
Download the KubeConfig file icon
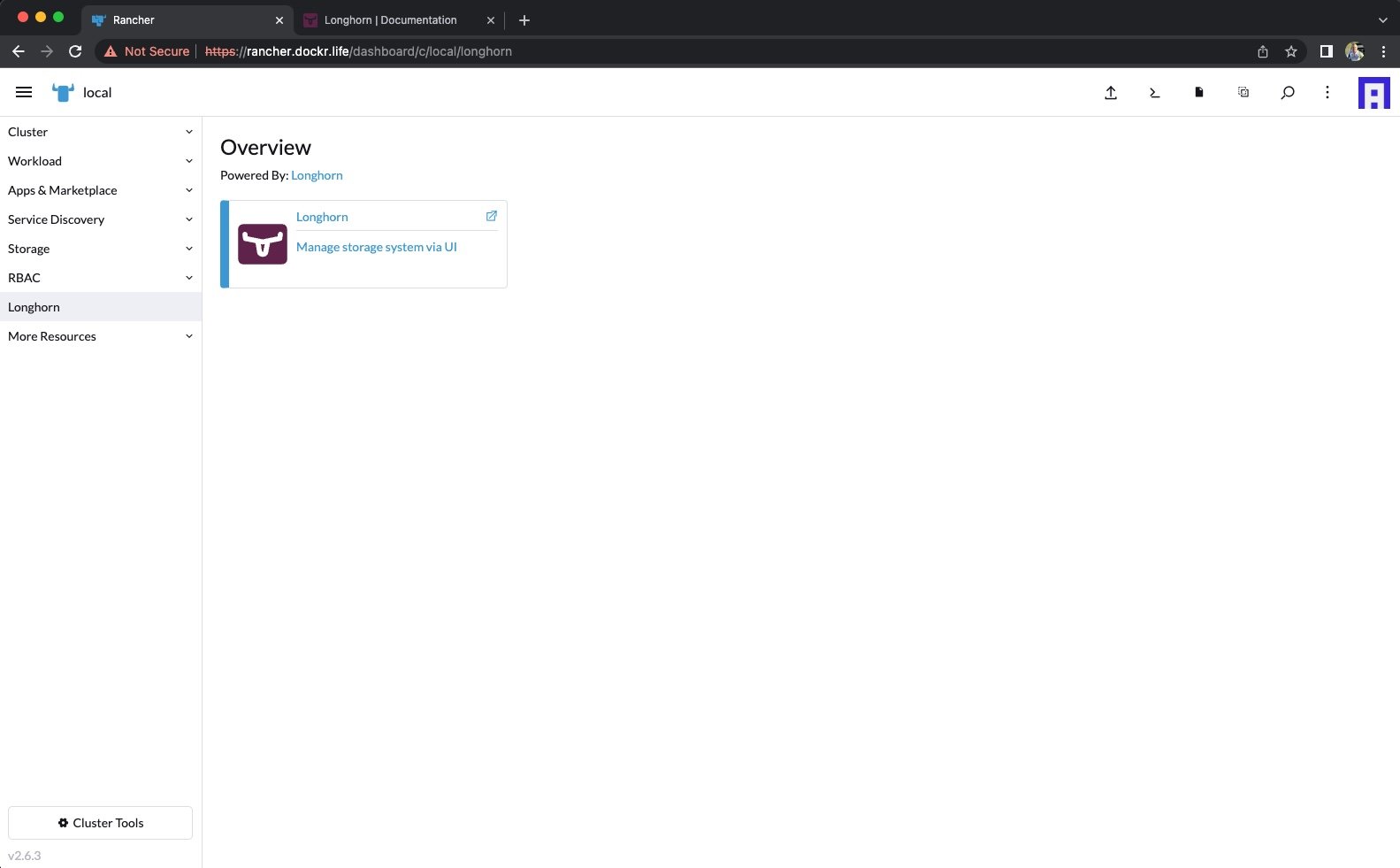tap(1199, 92)
